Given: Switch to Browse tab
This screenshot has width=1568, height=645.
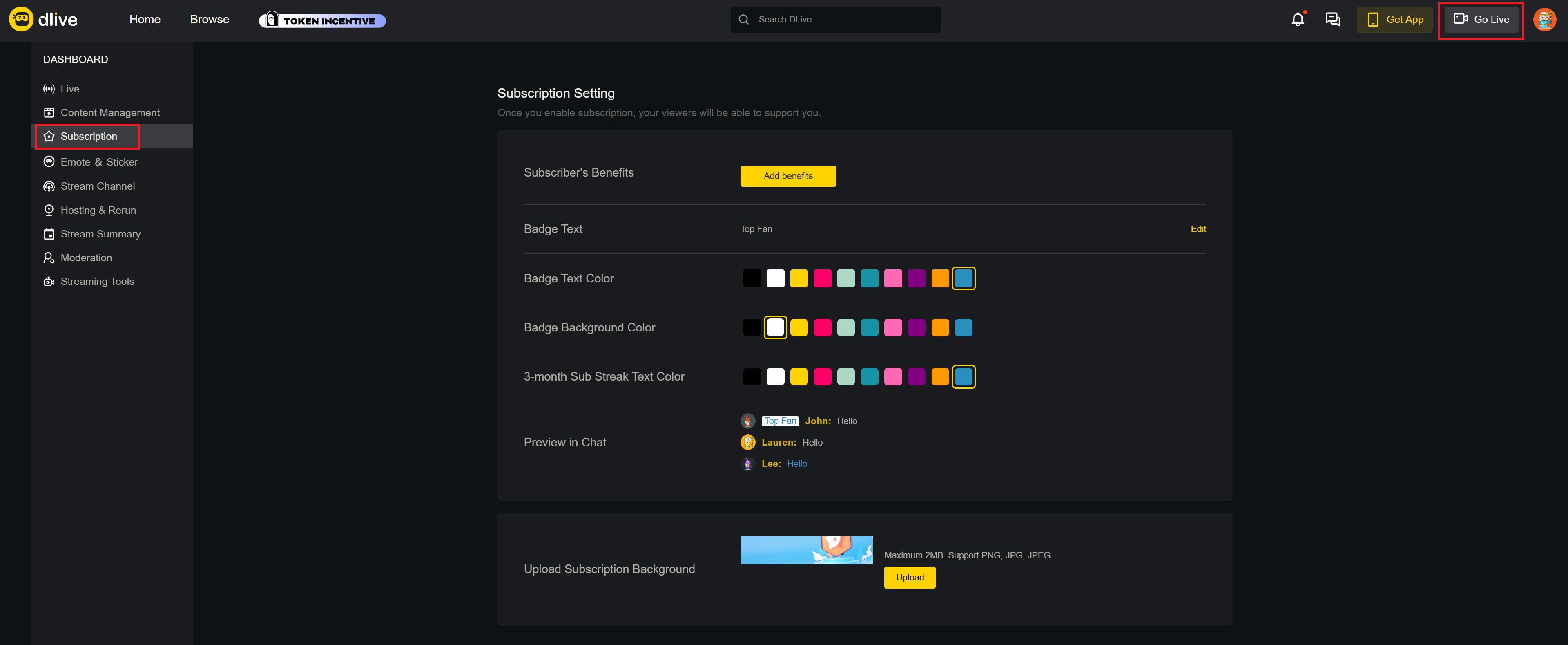Looking at the screenshot, I should [x=210, y=20].
